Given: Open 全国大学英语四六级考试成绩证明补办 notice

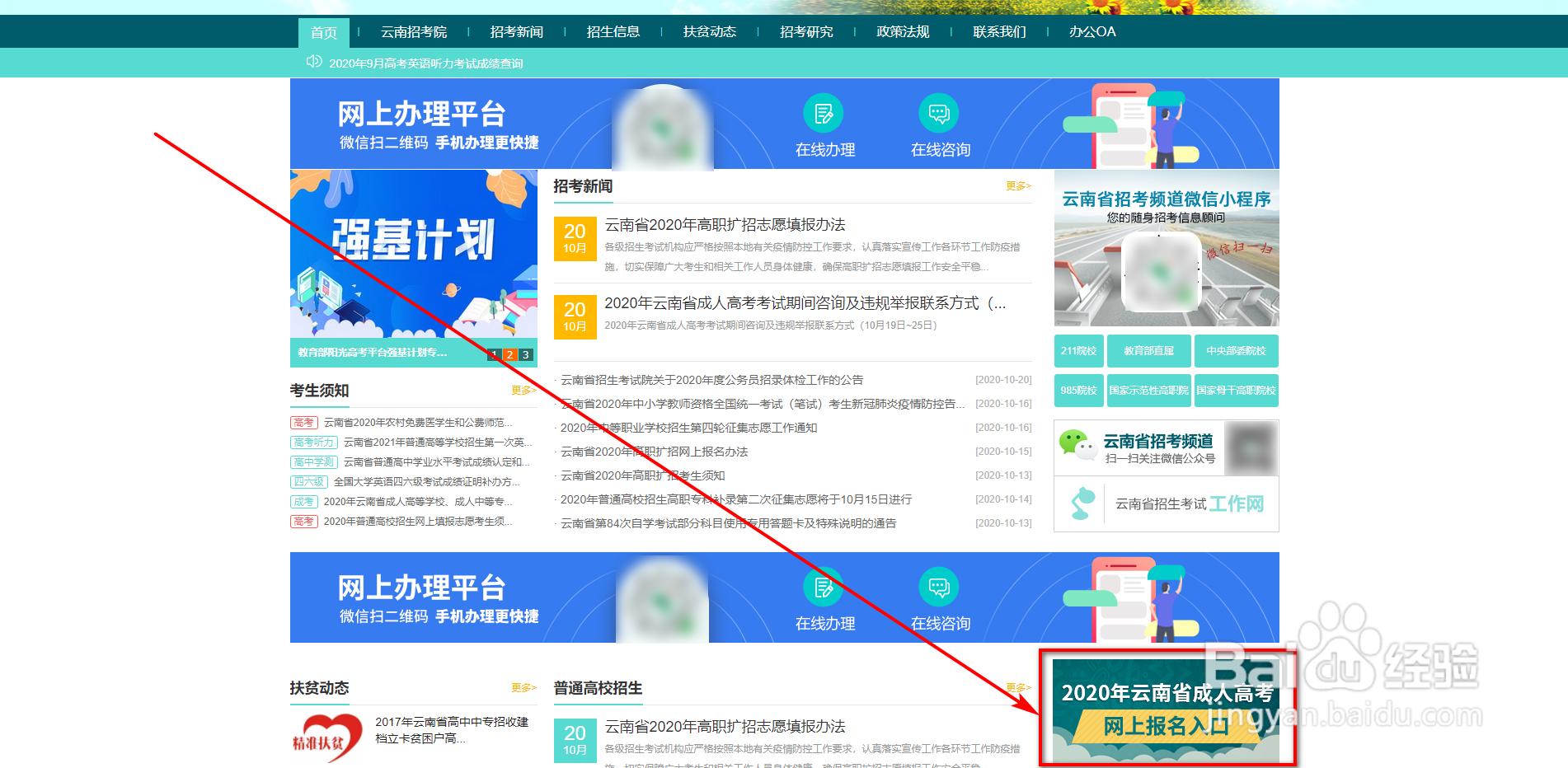Looking at the screenshot, I should [x=427, y=482].
